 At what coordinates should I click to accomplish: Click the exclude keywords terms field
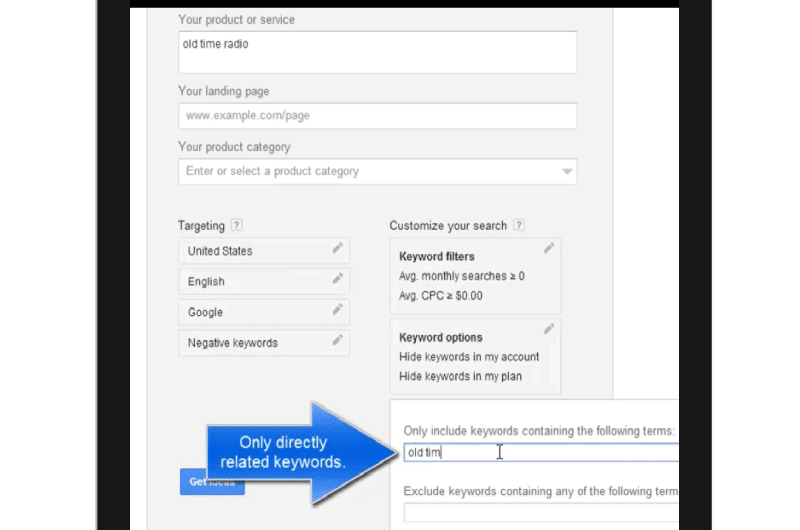(x=541, y=513)
